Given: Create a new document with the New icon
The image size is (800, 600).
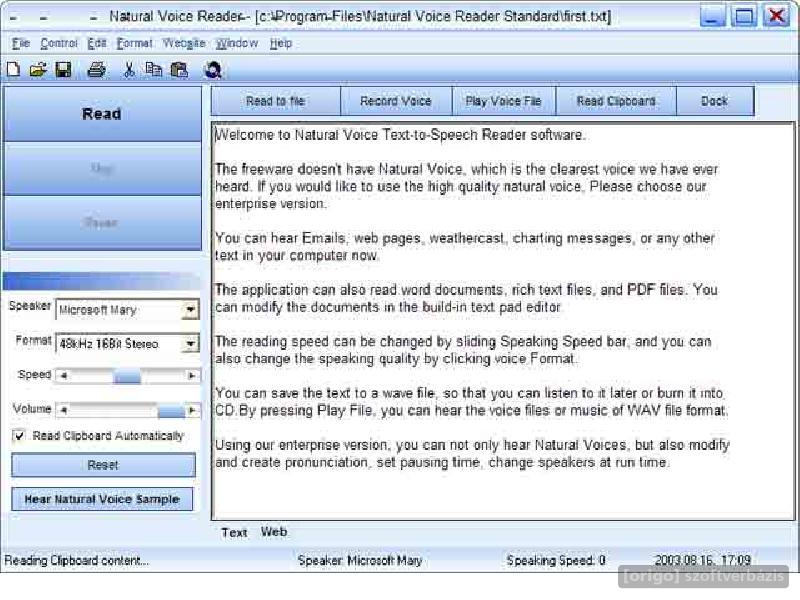Looking at the screenshot, I should point(13,69).
